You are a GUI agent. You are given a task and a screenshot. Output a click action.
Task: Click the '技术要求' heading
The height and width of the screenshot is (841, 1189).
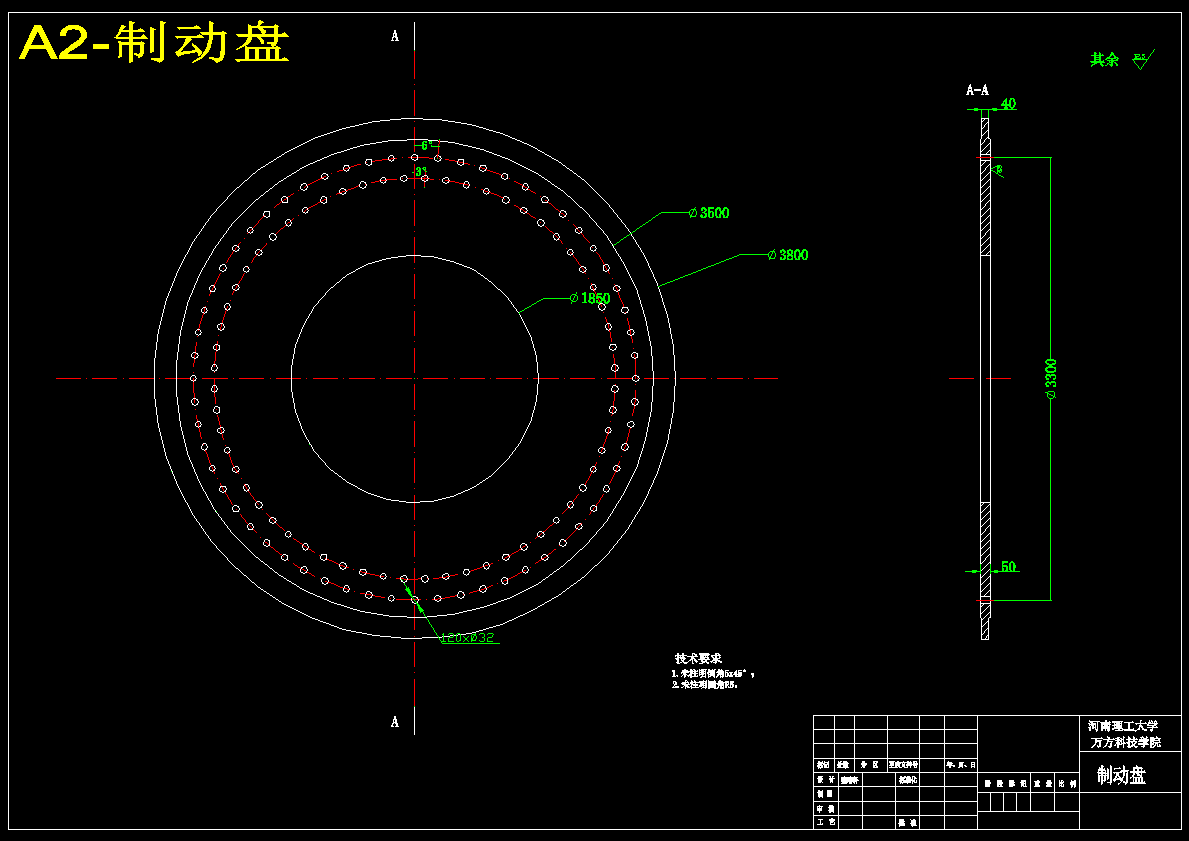[699, 658]
